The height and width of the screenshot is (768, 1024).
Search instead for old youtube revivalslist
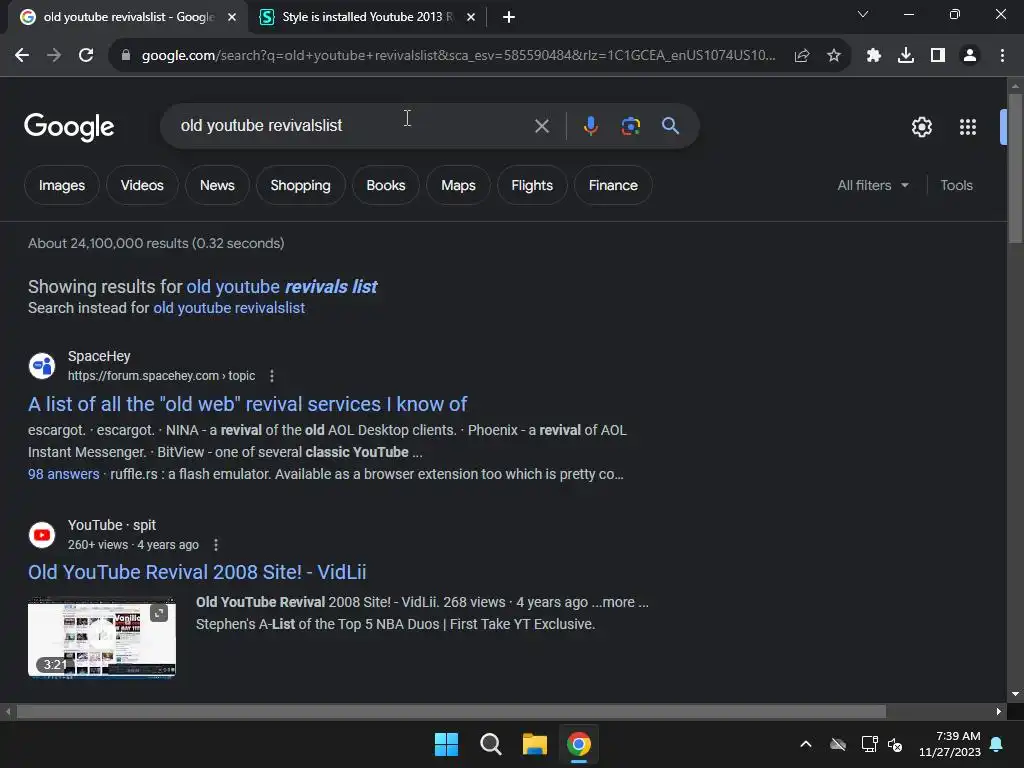coord(229,308)
